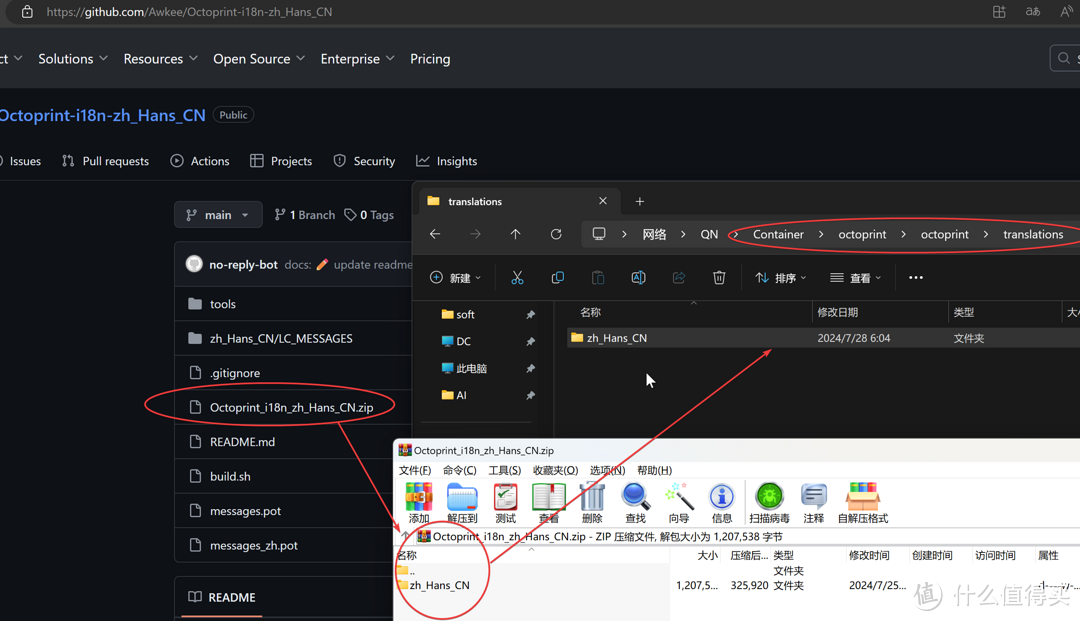Open the README.md file link

click(242, 442)
